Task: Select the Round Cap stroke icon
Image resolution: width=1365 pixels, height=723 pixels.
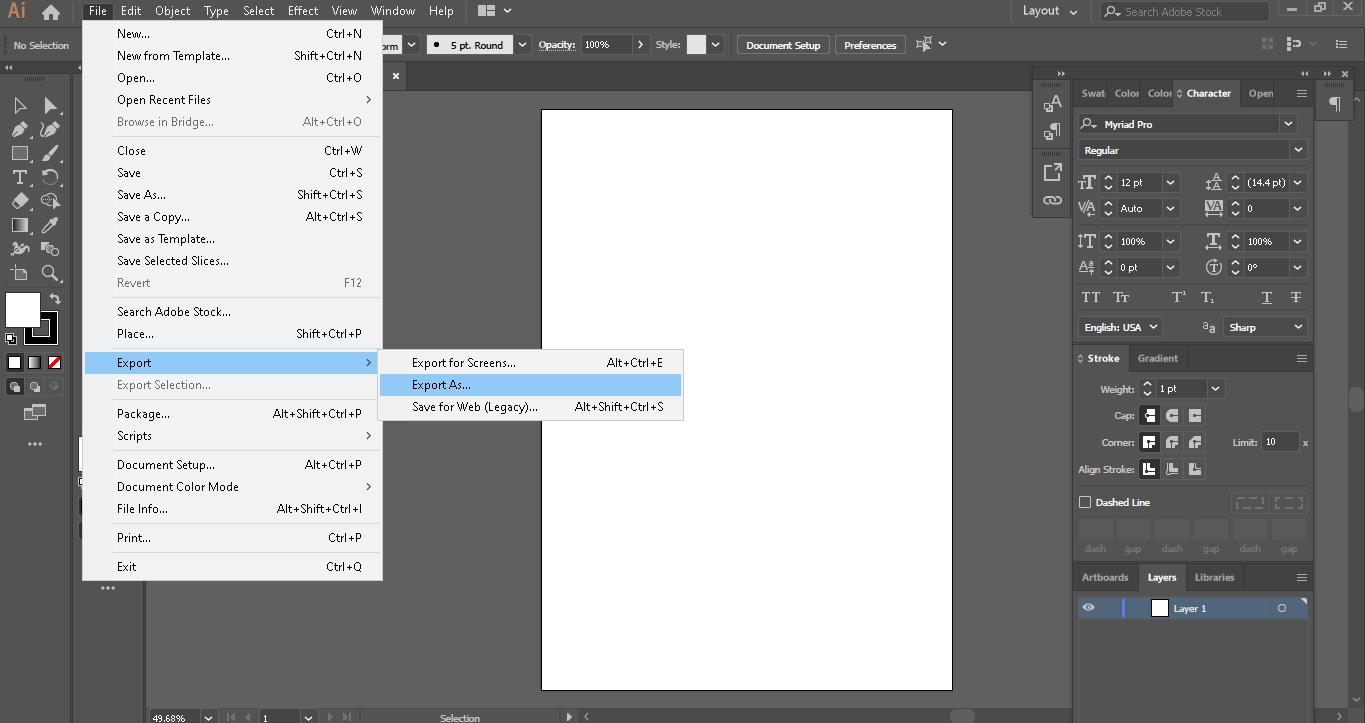Action: 1172,415
